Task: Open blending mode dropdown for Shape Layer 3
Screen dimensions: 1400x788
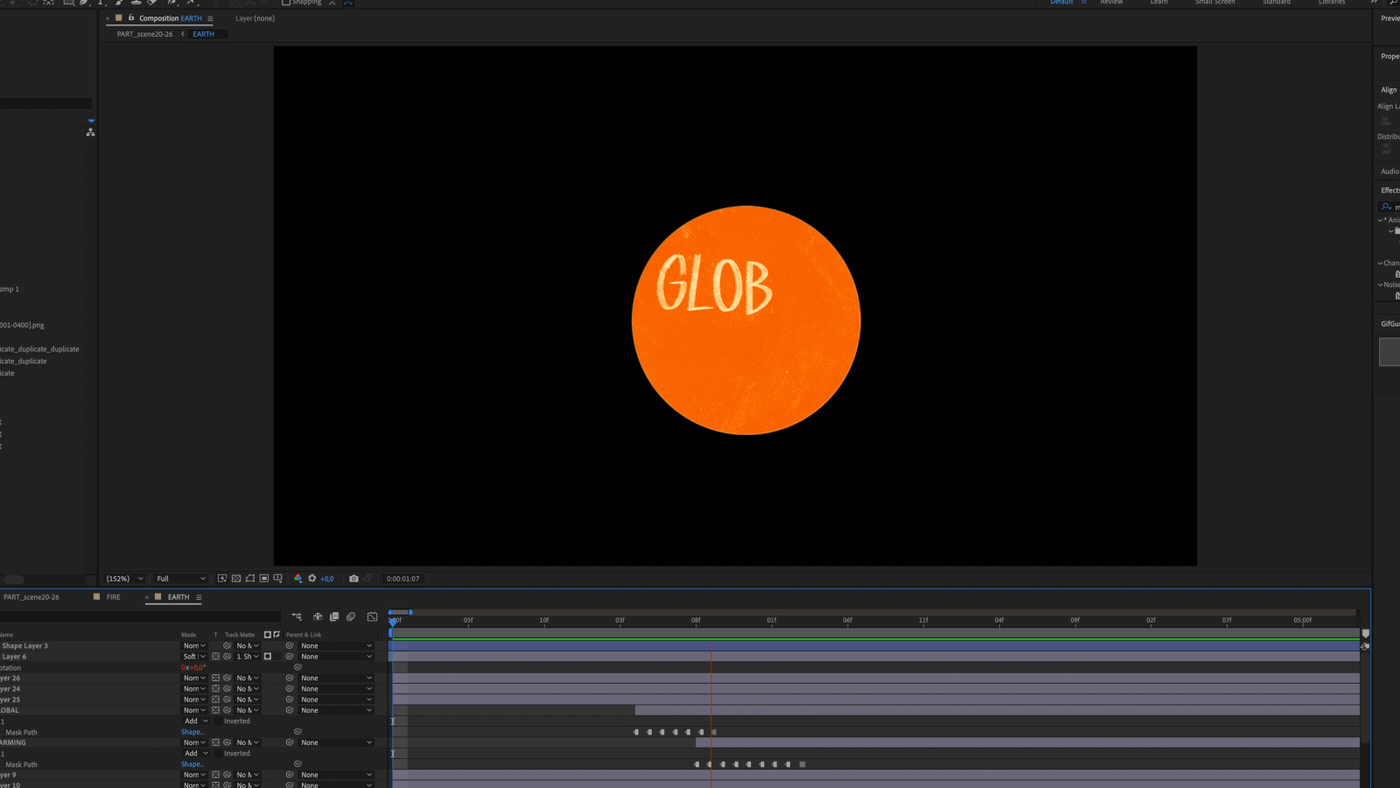Action: tap(194, 646)
